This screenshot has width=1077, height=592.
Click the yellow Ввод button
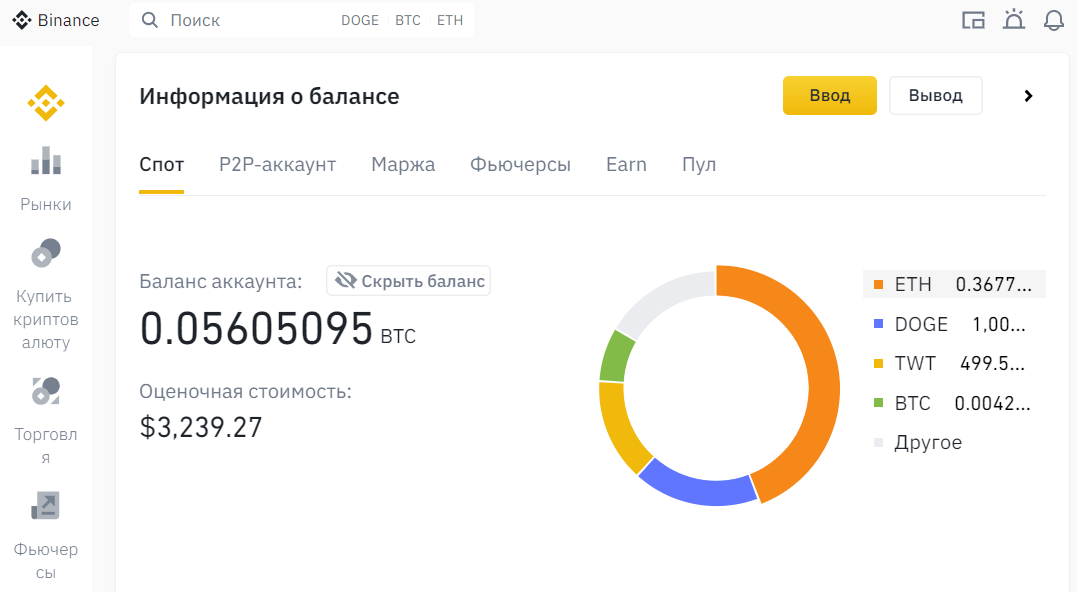(830, 95)
